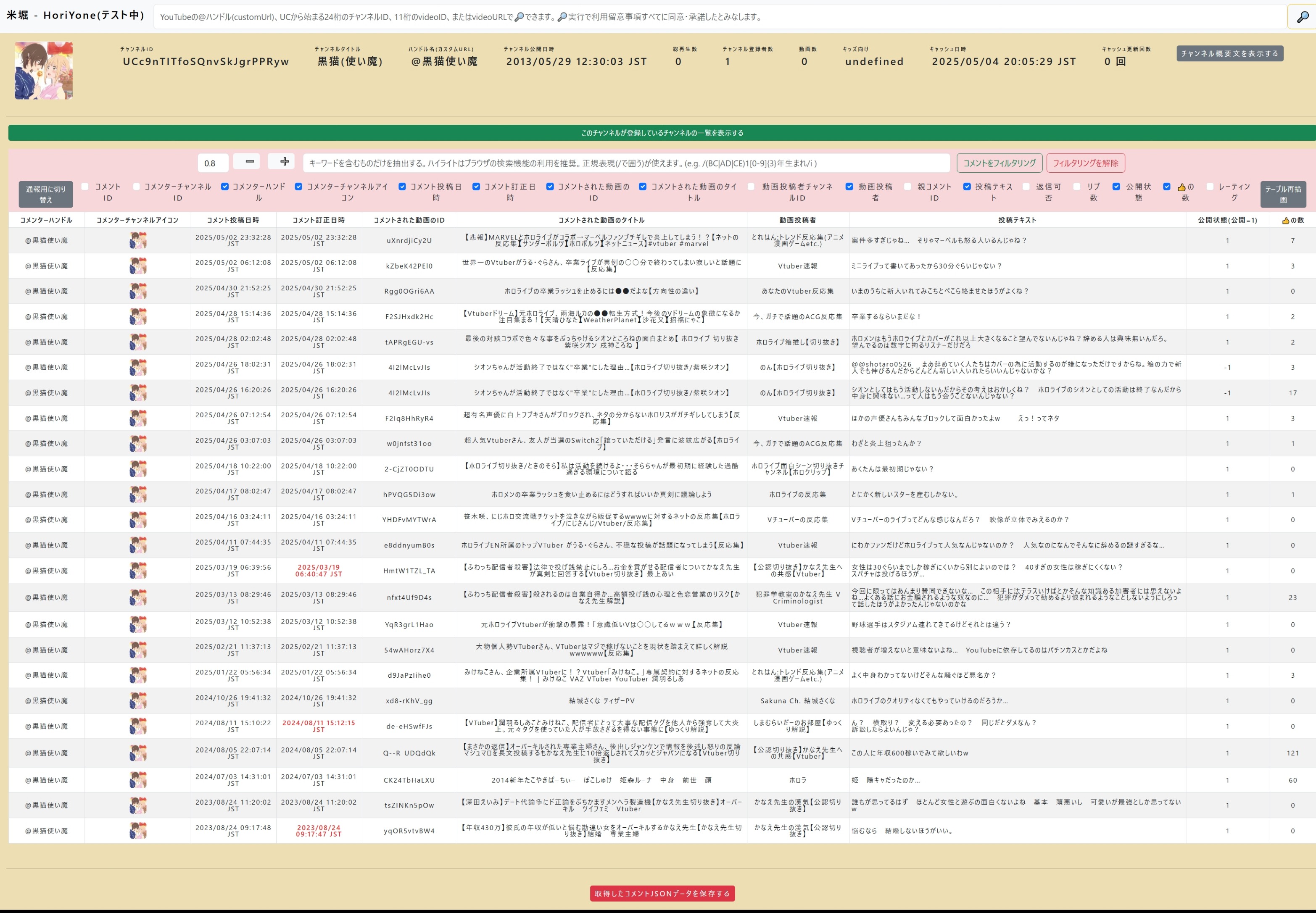The image size is (1316, 913).
Task: Click the 0.8 zoom value field
Action: [213, 163]
